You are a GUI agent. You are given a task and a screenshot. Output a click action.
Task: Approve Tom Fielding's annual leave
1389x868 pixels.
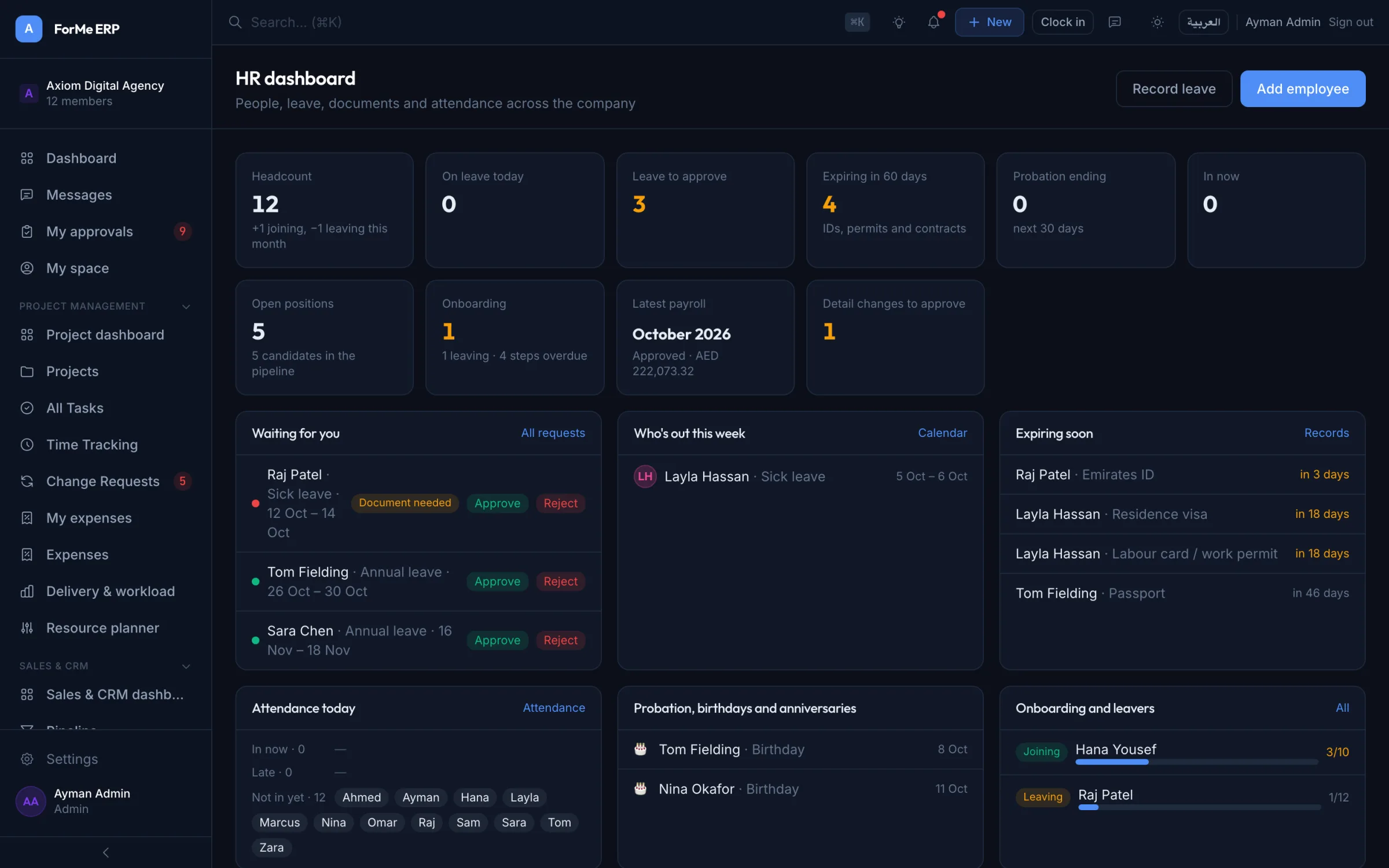point(497,582)
